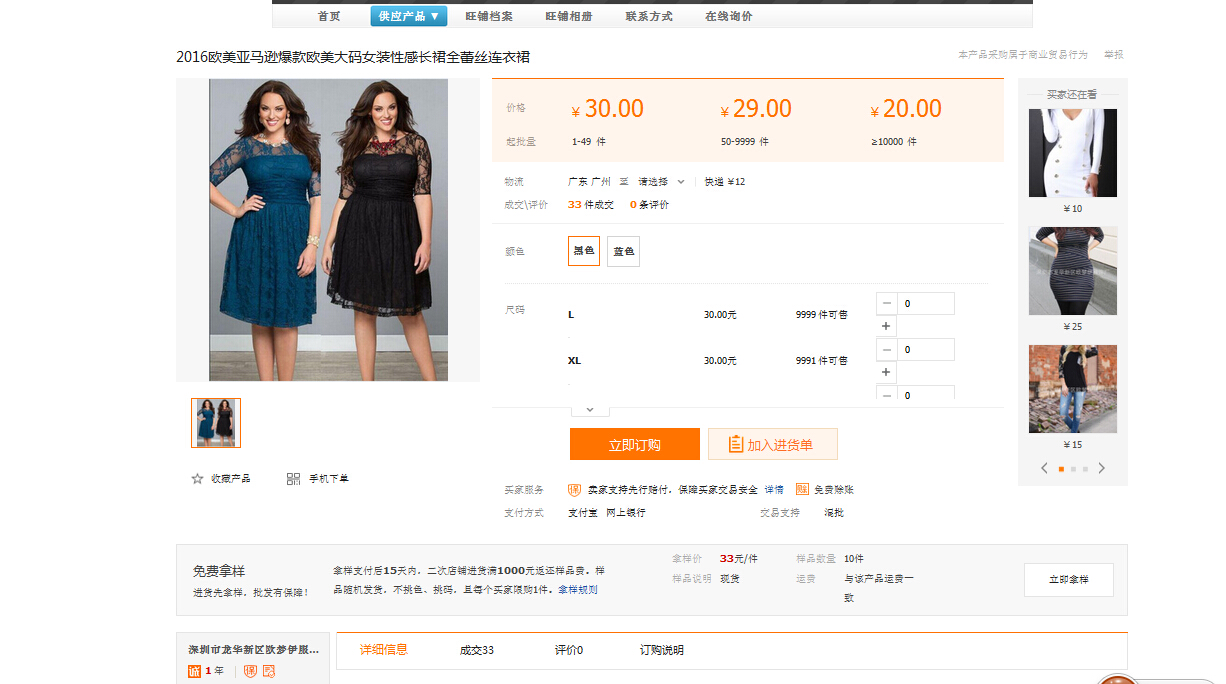This screenshot has height=684, width=1226.
Task: Click the 免费赔 insurance icon
Action: point(802,490)
